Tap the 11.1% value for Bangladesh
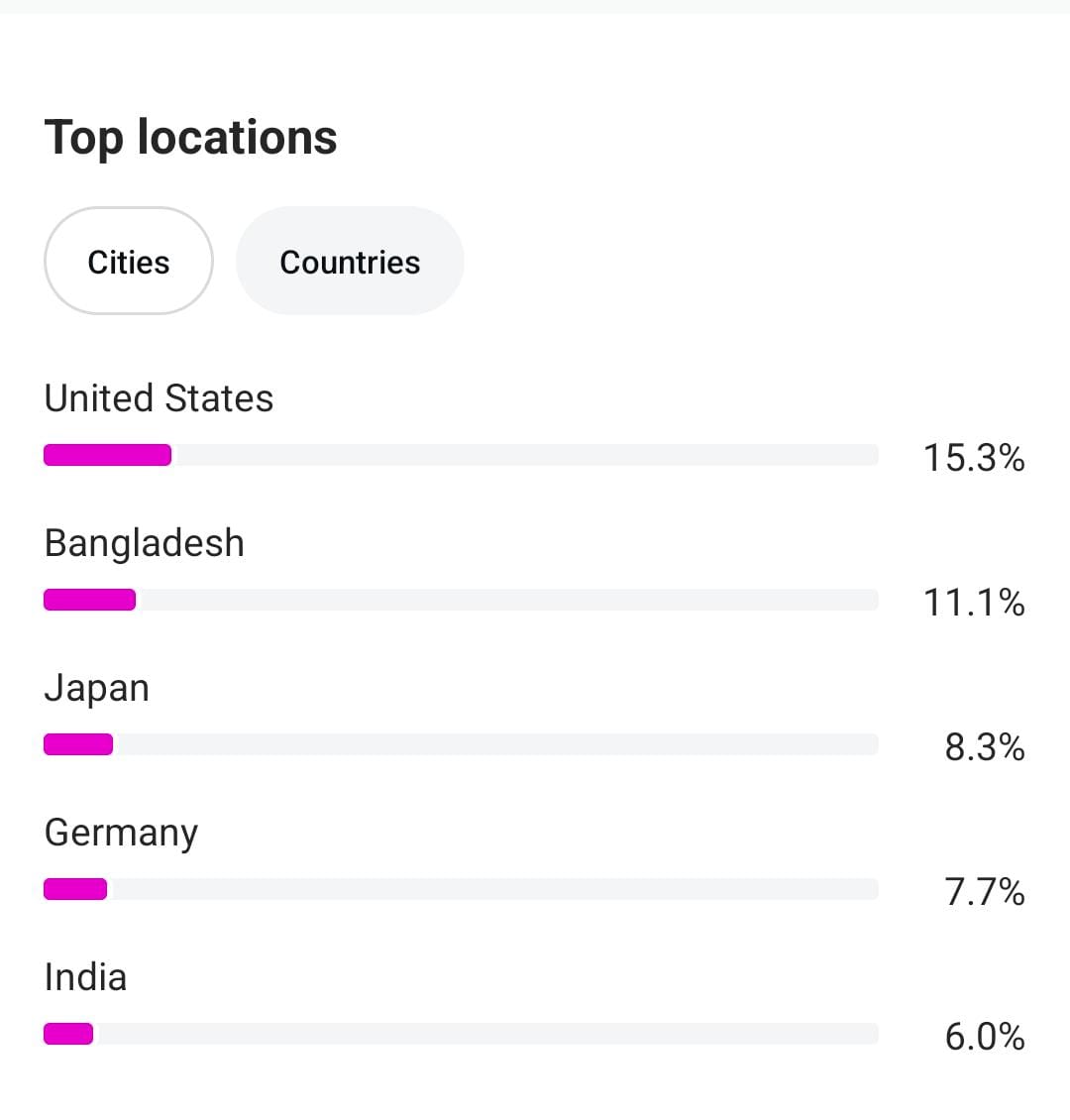Image resolution: width=1070 pixels, height=1120 pixels. click(974, 603)
